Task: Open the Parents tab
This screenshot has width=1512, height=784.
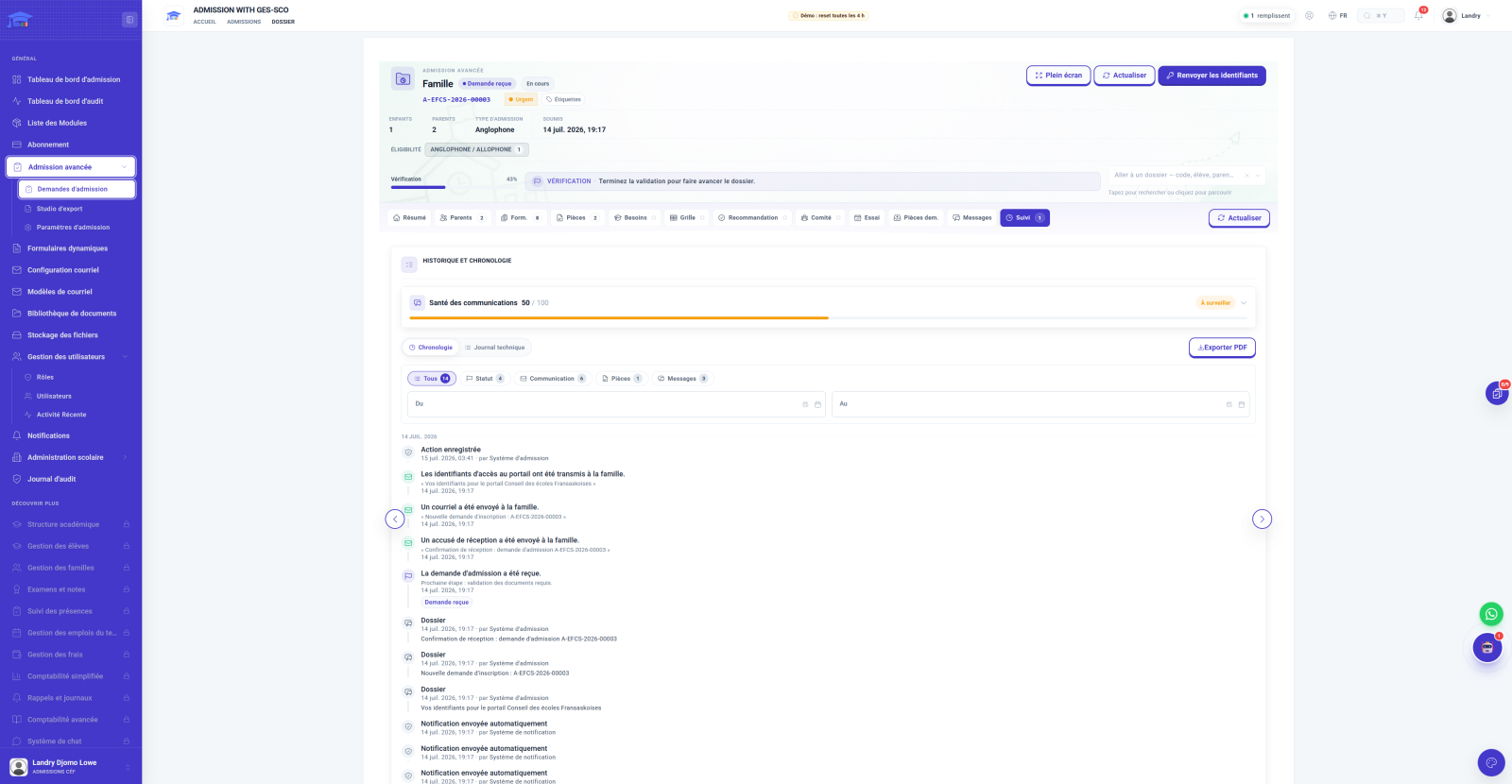Action: coord(462,218)
